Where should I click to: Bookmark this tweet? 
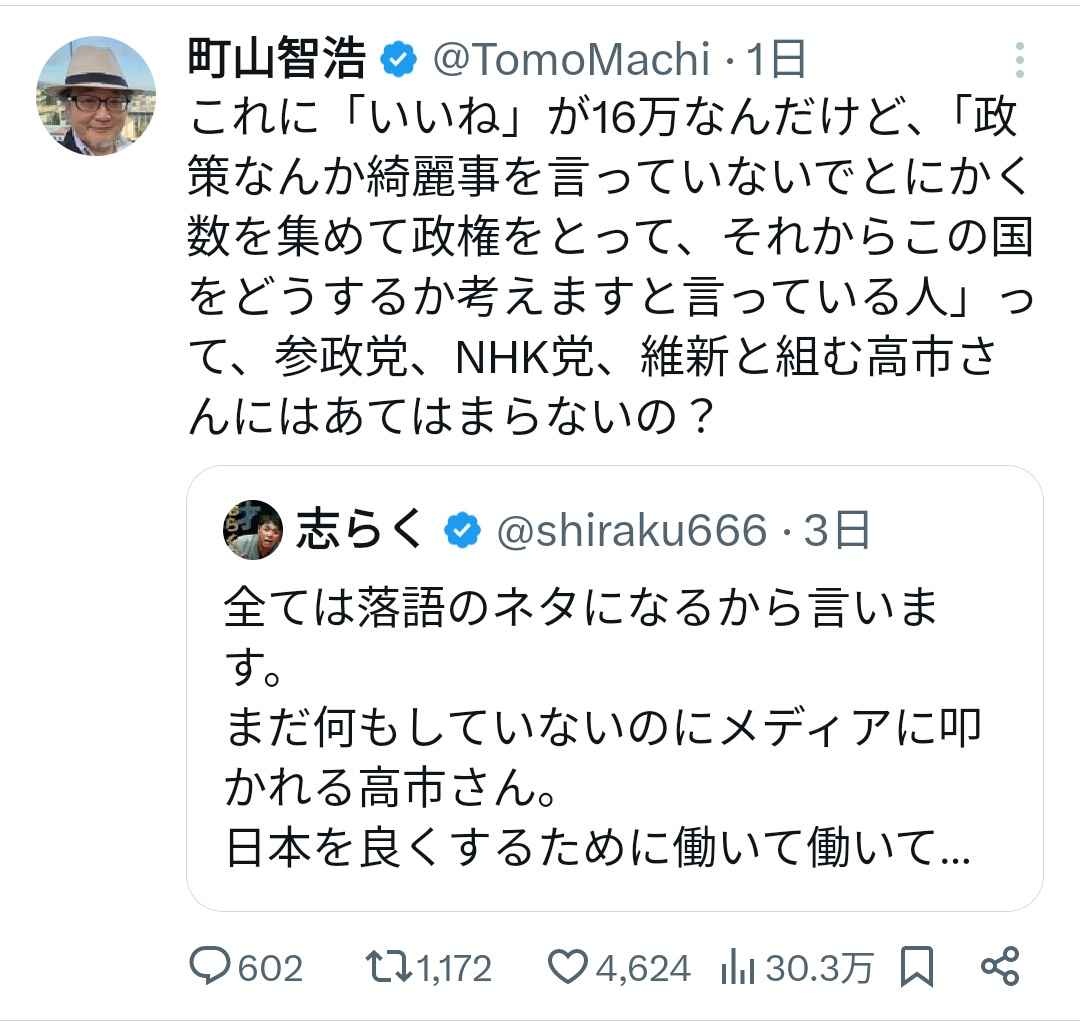coord(917,967)
